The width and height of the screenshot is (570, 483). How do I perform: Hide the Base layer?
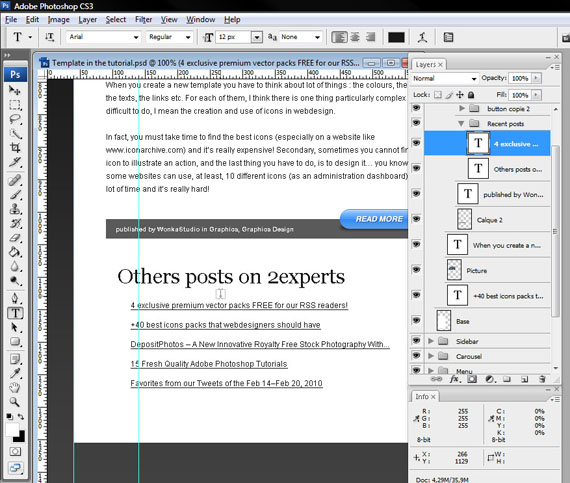coord(416,321)
